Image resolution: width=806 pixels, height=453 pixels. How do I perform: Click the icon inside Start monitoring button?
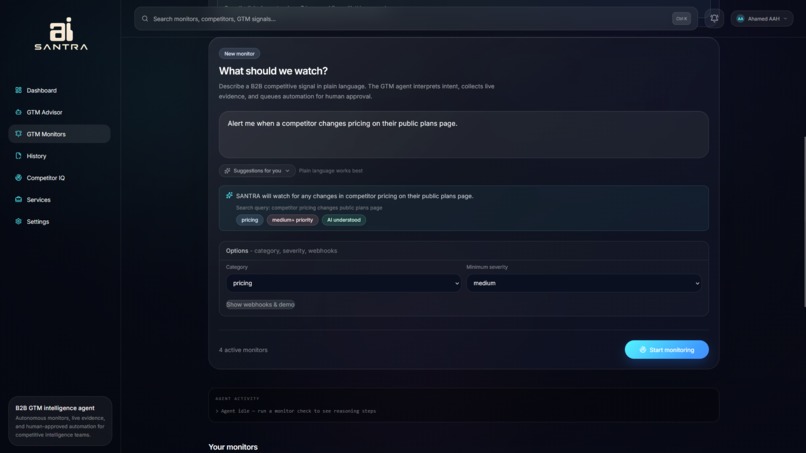coord(643,350)
